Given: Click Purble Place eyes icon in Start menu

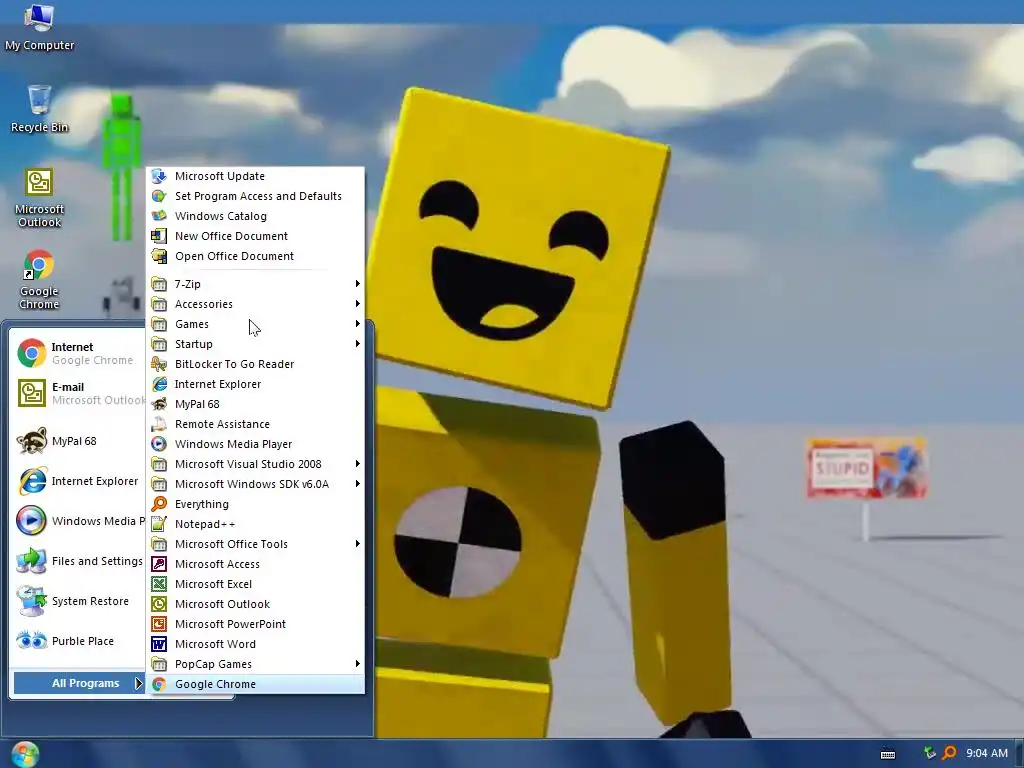Looking at the screenshot, I should [x=31, y=641].
